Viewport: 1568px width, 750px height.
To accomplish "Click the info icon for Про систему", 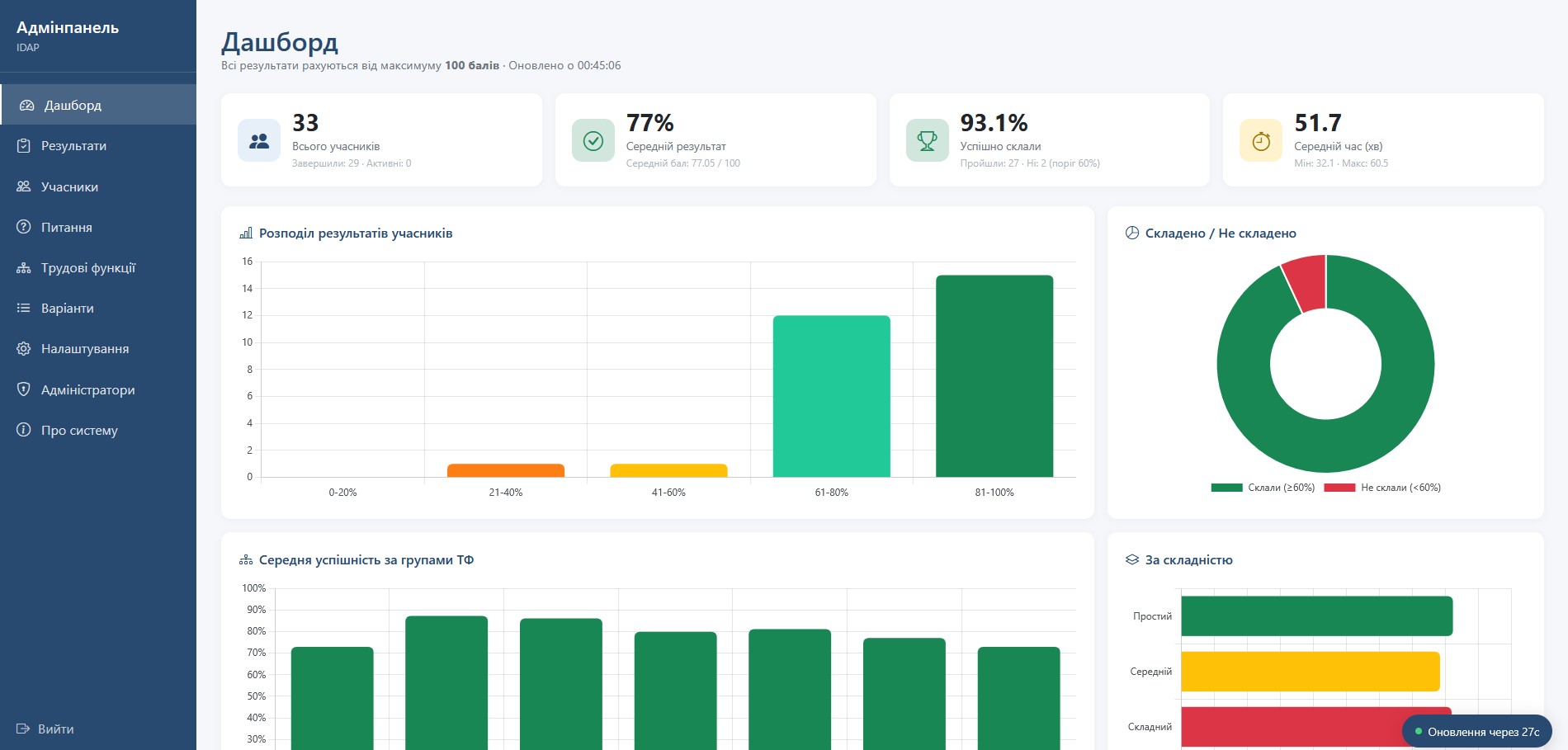I will (24, 430).
